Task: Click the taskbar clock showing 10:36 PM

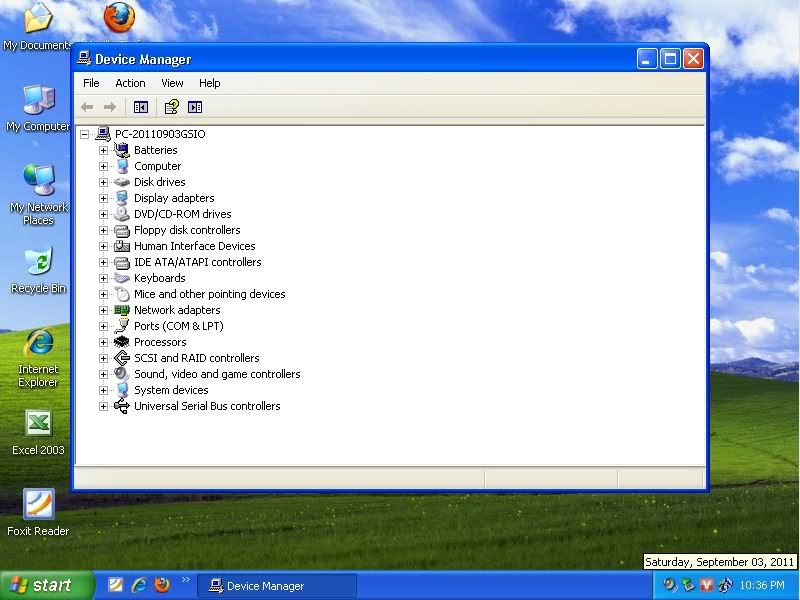Action: 762,585
